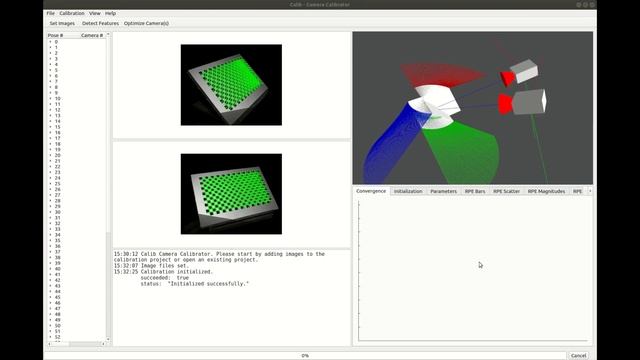
Task: Select pose 5 row
Action: coord(76,70)
